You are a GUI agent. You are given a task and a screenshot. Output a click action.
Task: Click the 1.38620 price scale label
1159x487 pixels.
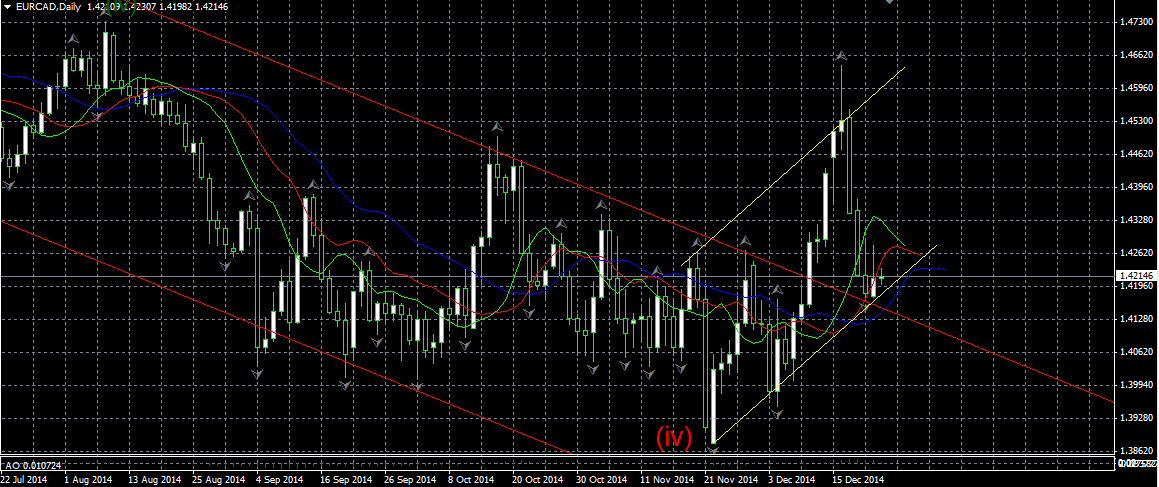point(1135,451)
